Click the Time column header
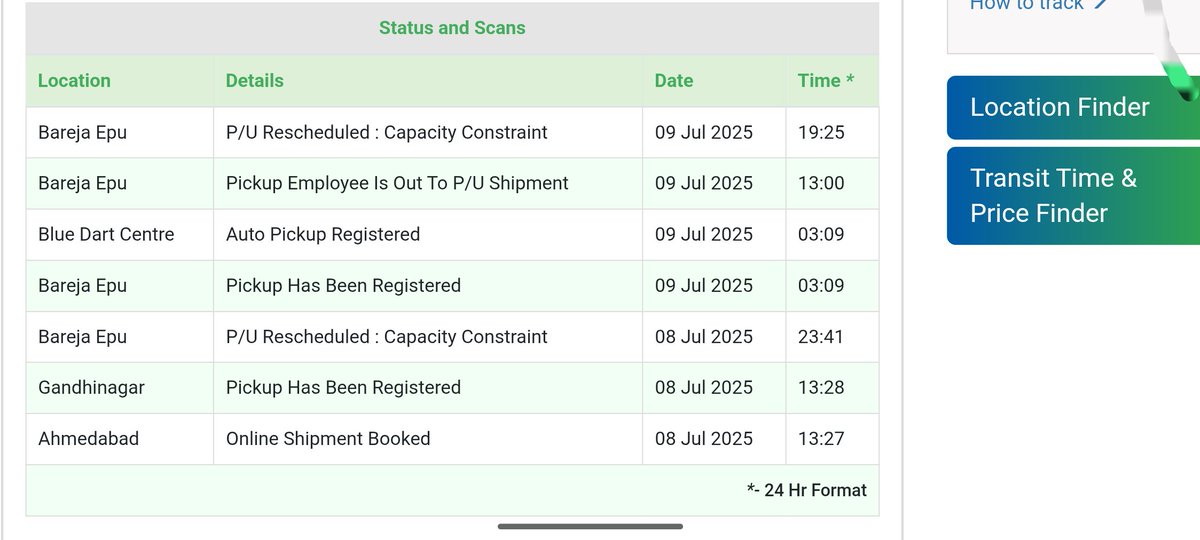 click(x=826, y=81)
